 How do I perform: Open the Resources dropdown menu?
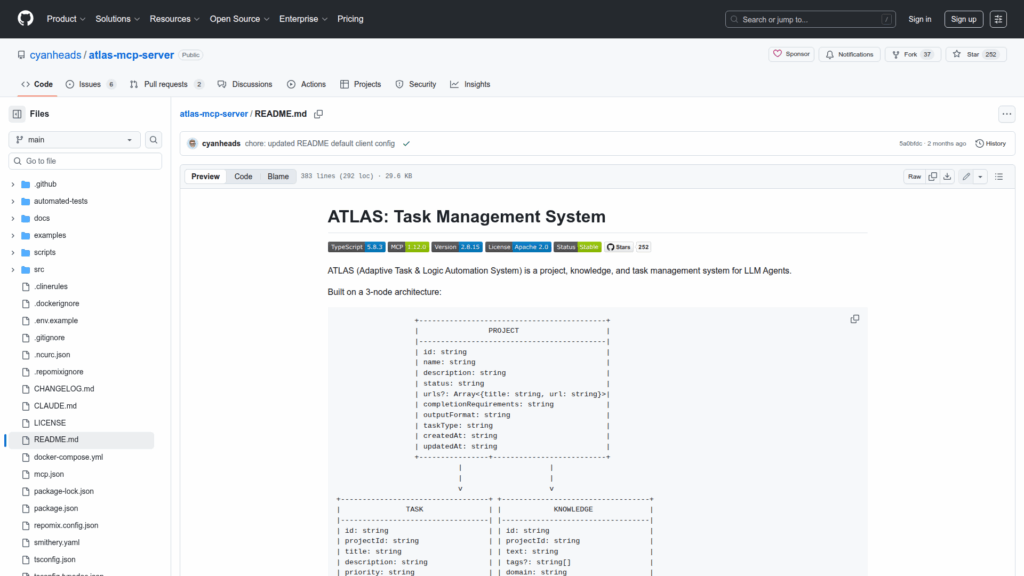click(174, 19)
